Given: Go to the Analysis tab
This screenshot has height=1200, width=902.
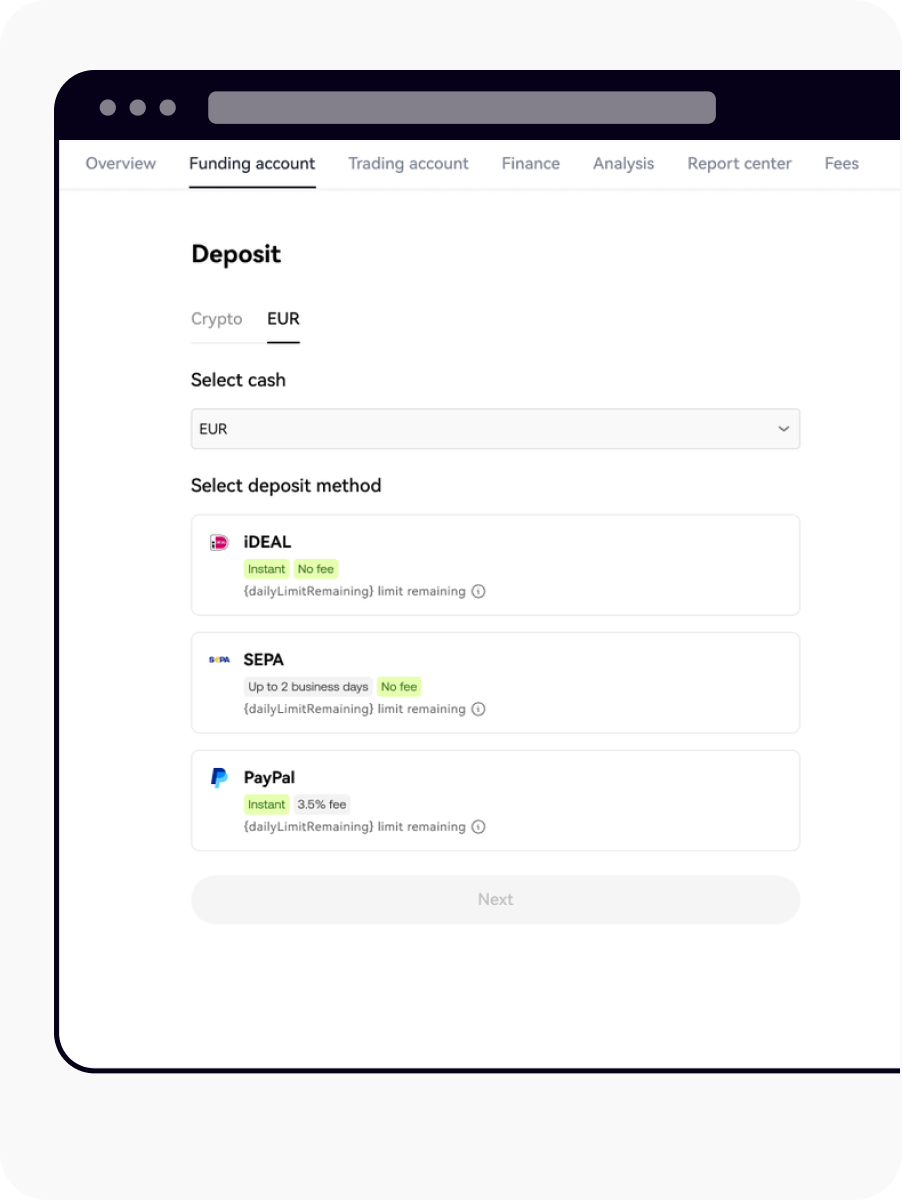Looking at the screenshot, I should coord(623,163).
